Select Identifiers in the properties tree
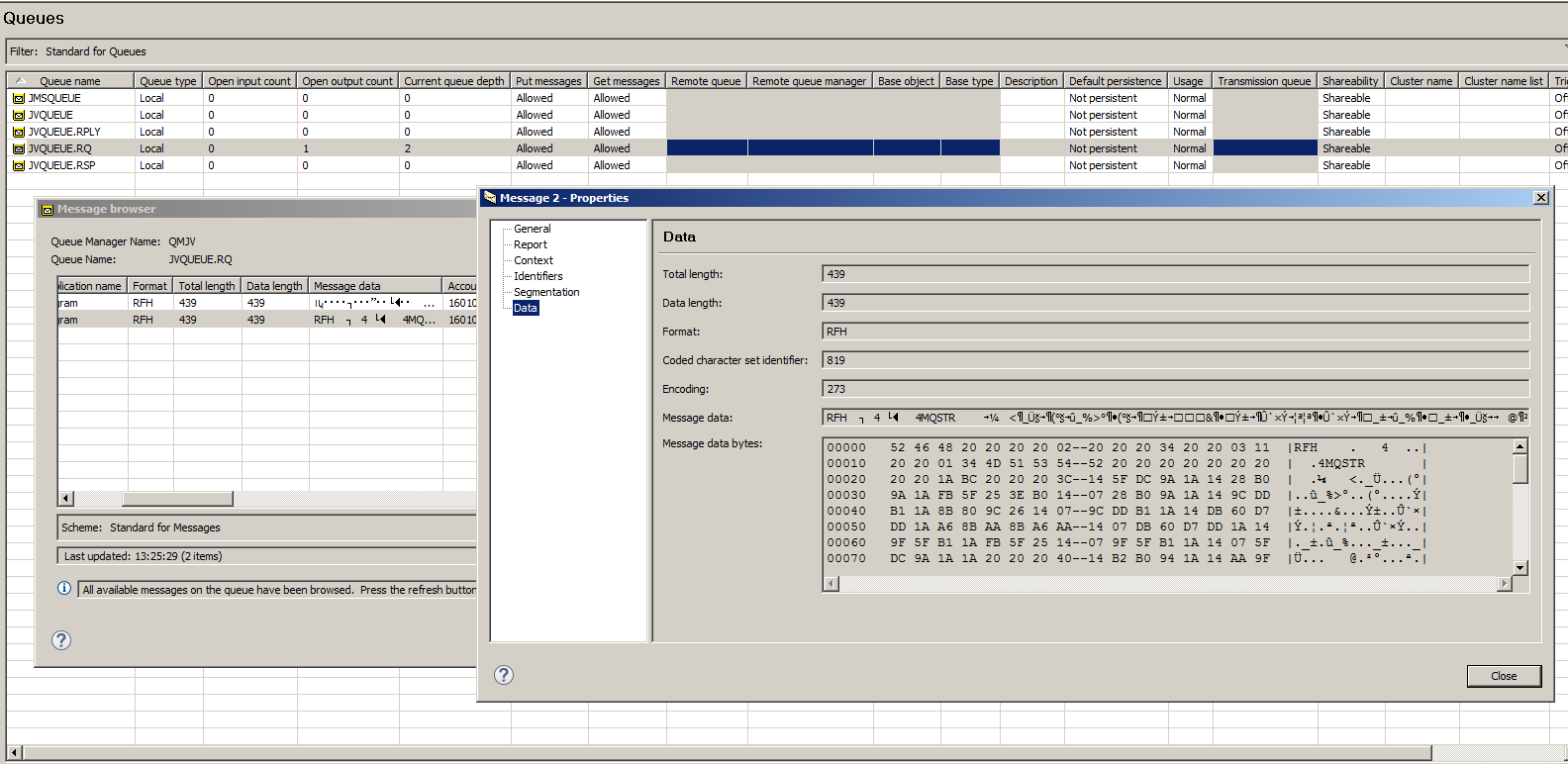Viewport: 1568px width, 764px height. point(538,276)
